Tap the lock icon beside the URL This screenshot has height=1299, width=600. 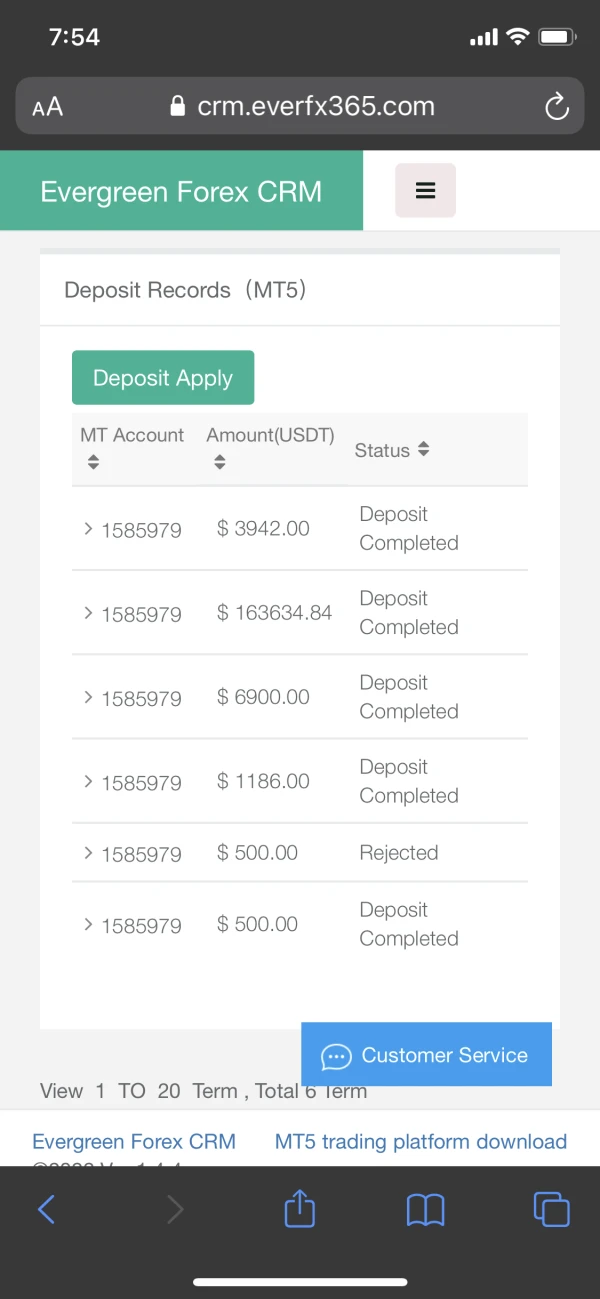179,107
